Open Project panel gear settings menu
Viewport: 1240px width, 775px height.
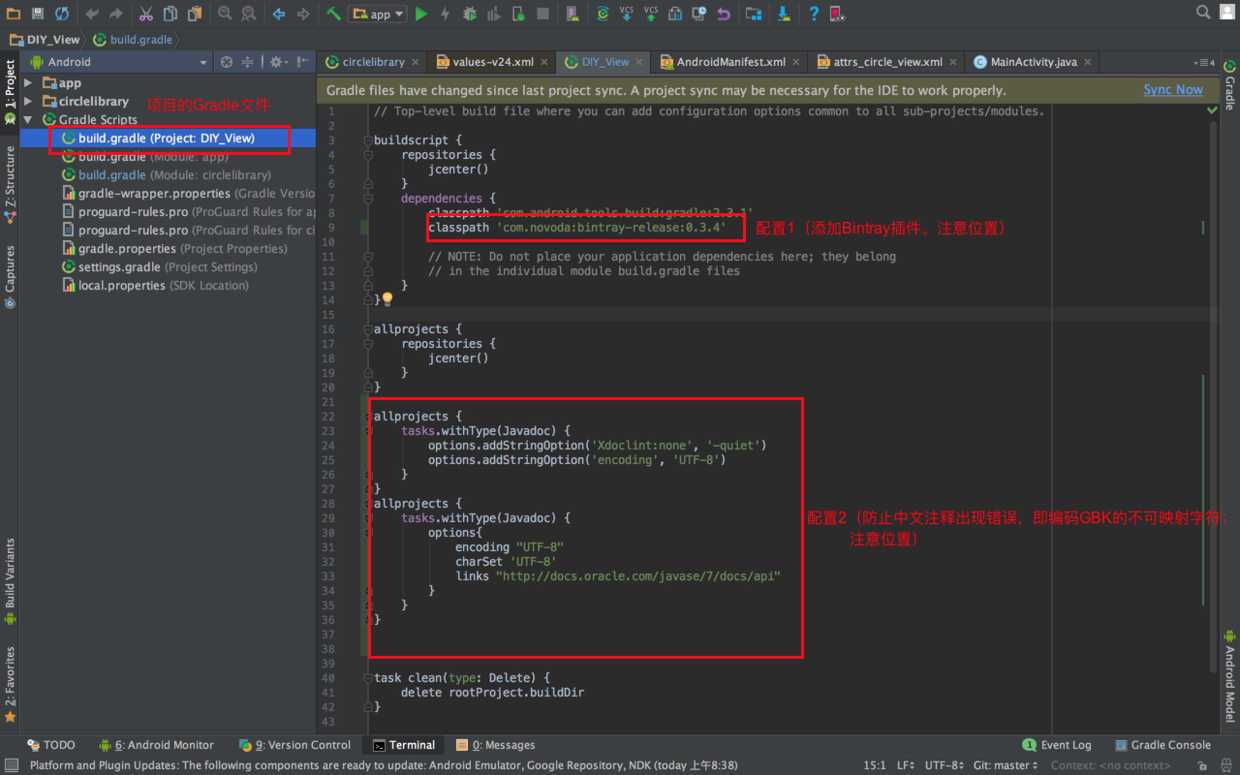point(278,62)
